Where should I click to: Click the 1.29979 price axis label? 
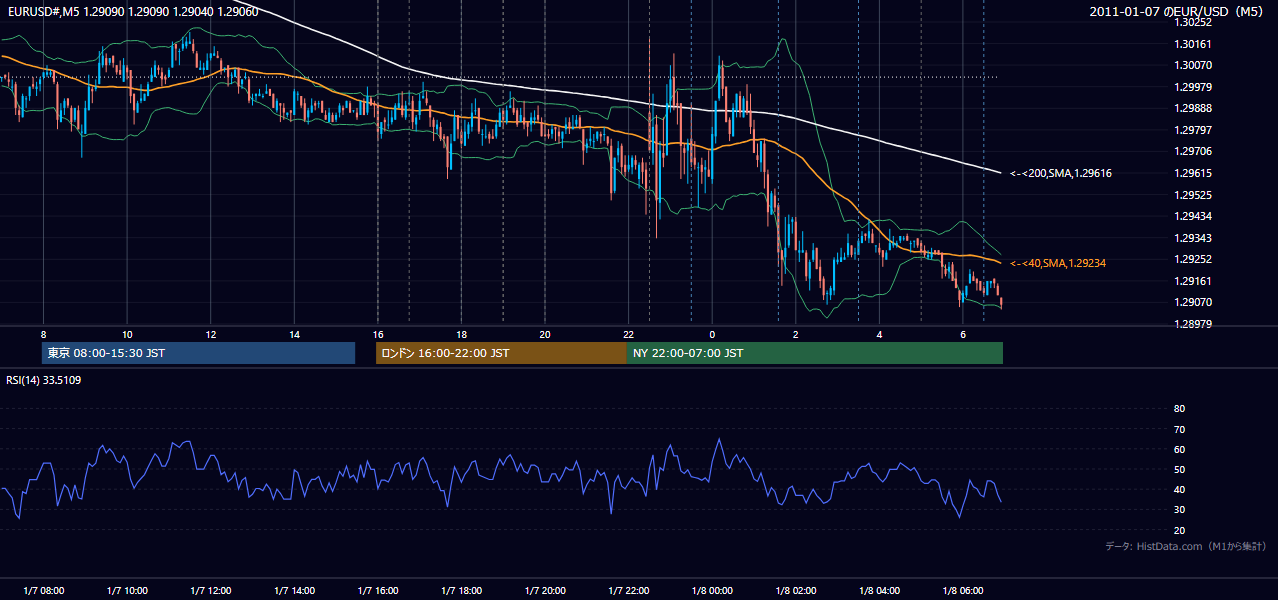pos(1193,87)
